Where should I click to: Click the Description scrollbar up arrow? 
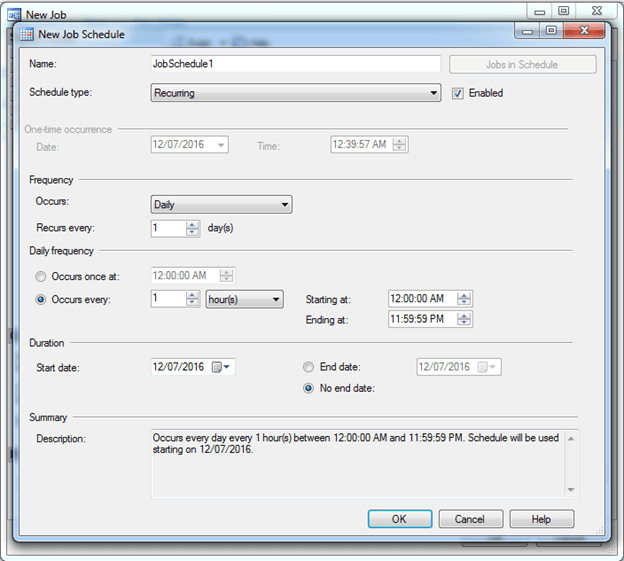[571, 438]
